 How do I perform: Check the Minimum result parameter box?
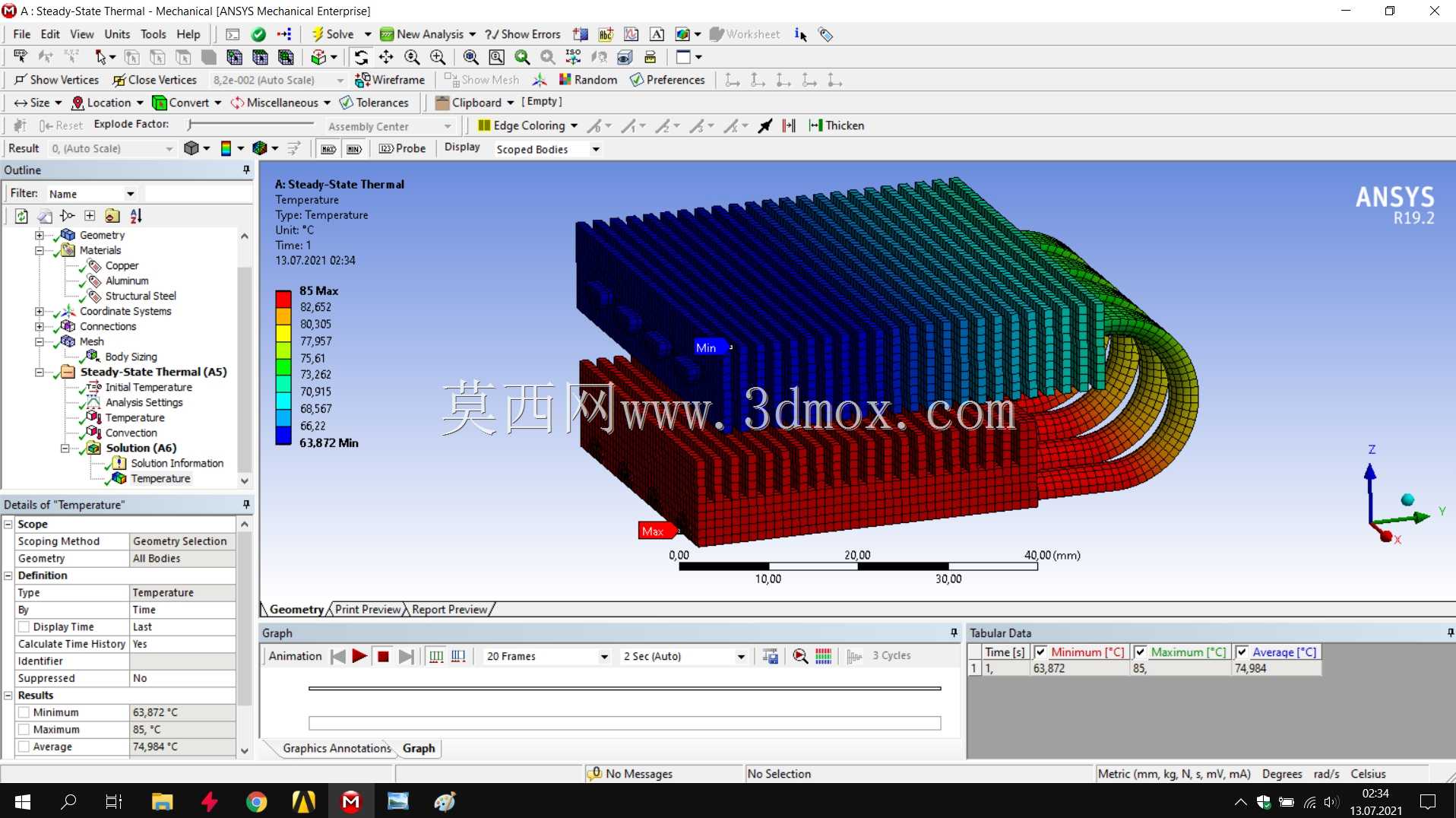pos(24,712)
